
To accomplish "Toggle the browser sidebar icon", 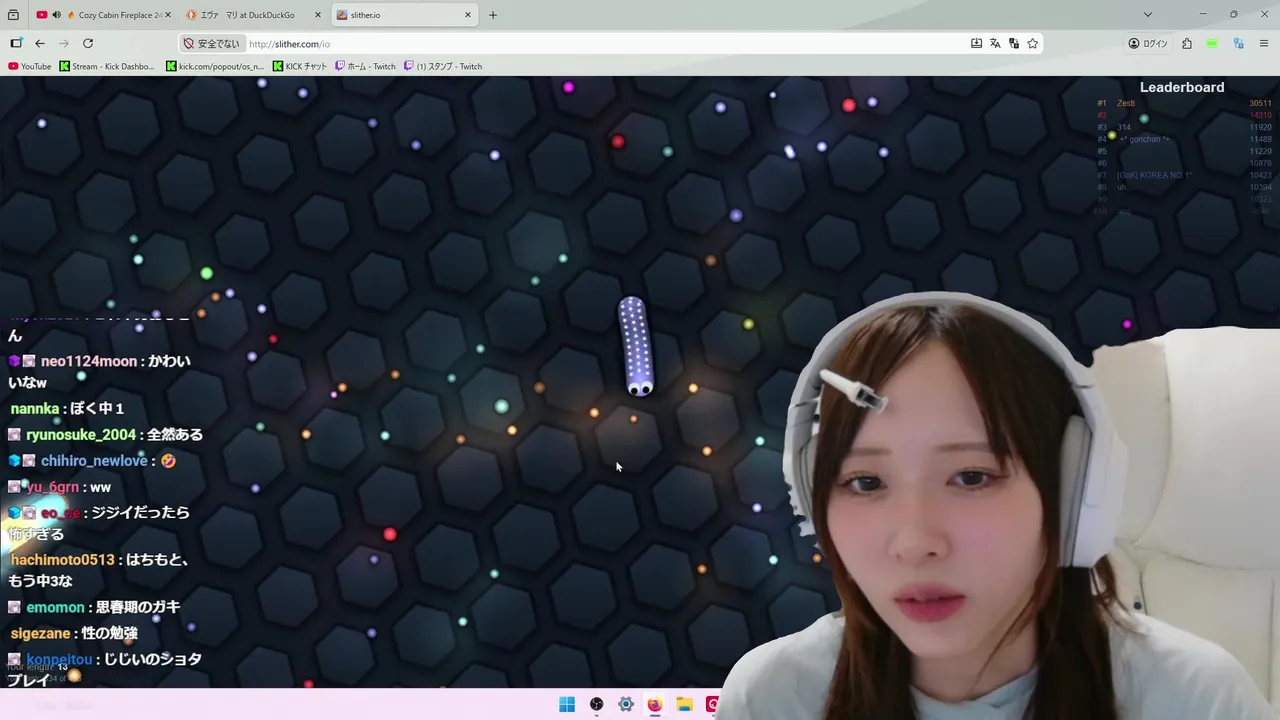I will [16, 43].
